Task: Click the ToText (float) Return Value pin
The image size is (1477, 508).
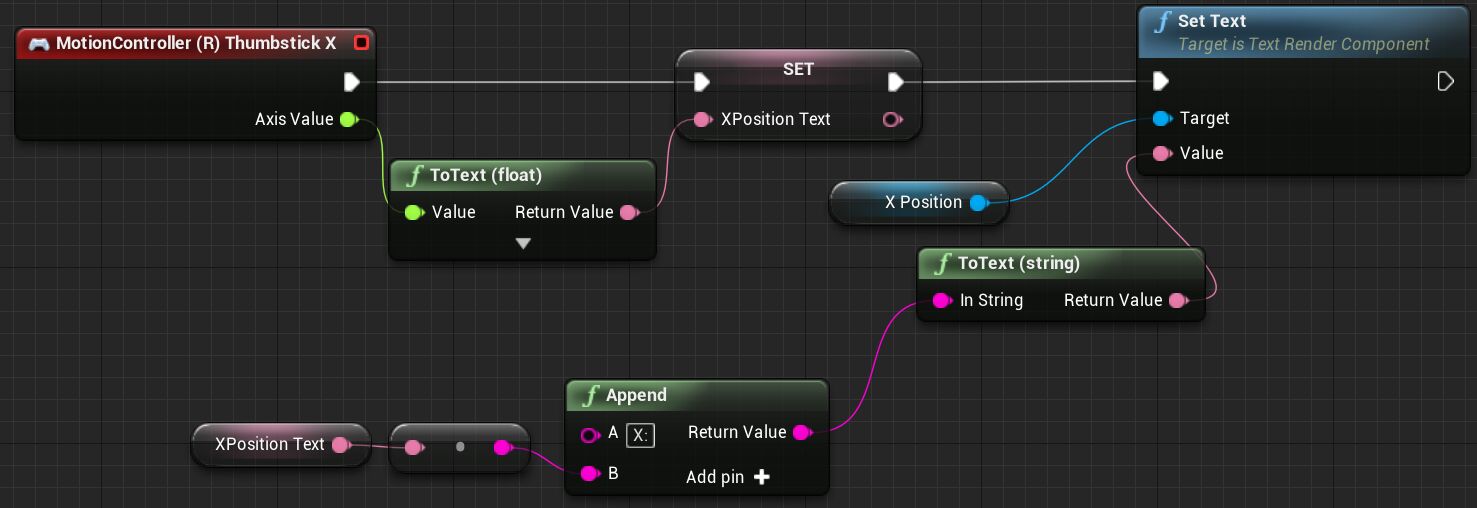Action: pos(628,212)
